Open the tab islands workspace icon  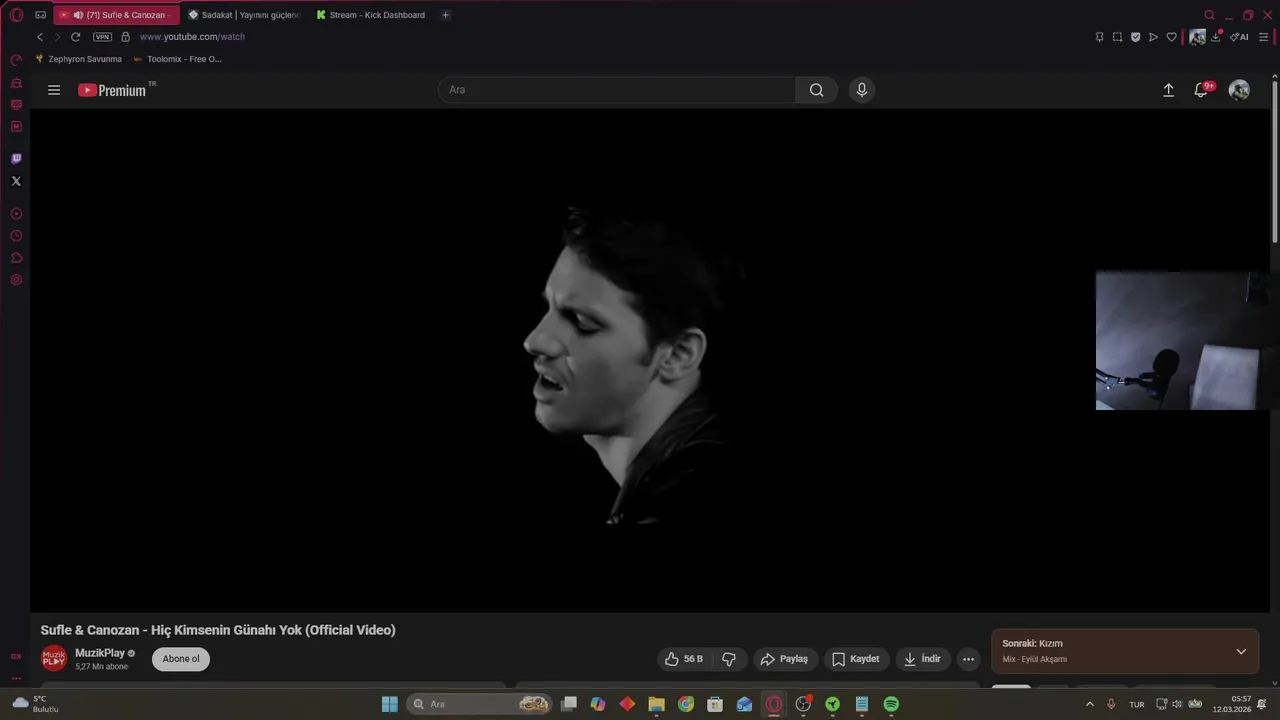point(40,15)
